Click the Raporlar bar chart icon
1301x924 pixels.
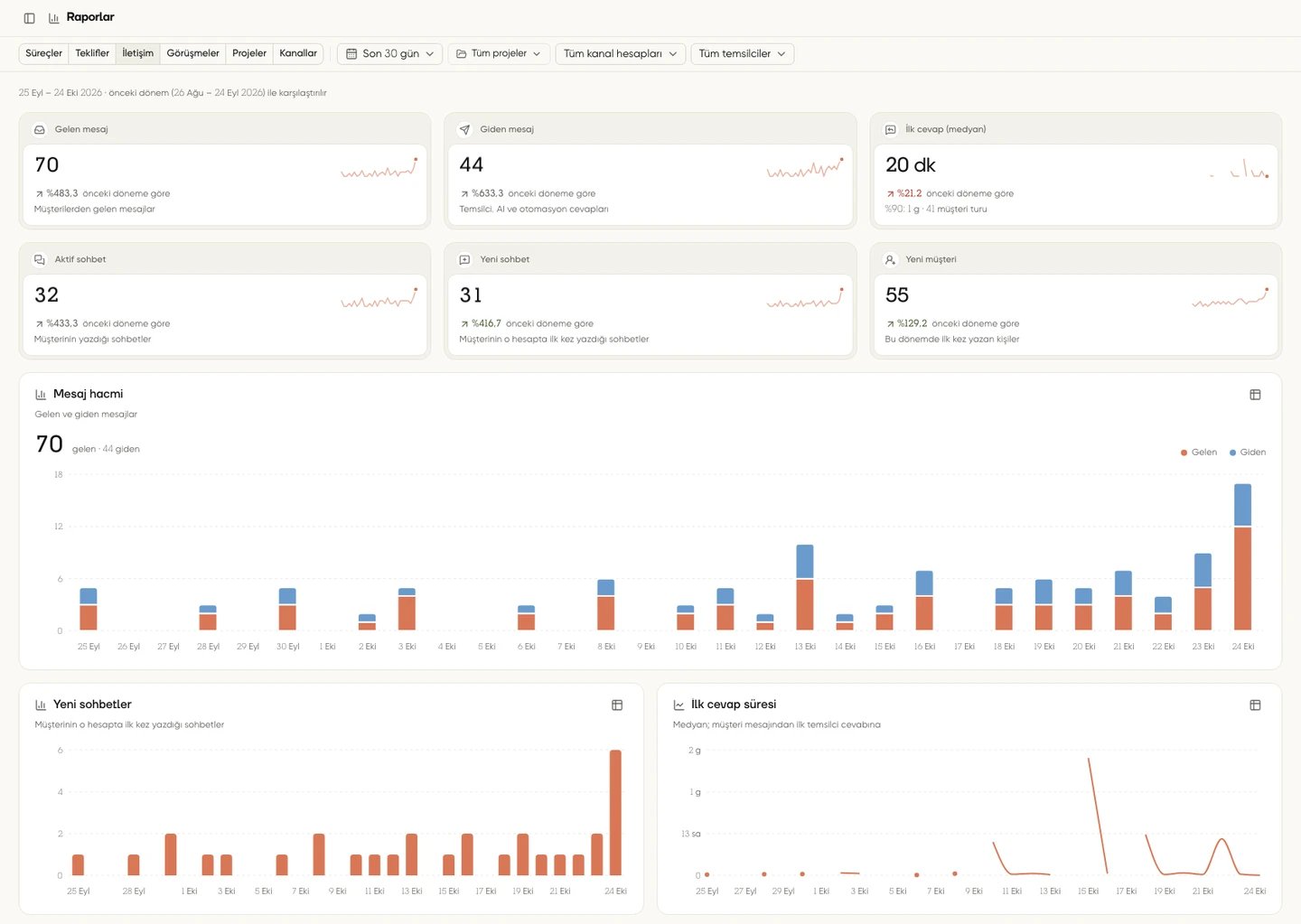click(54, 18)
